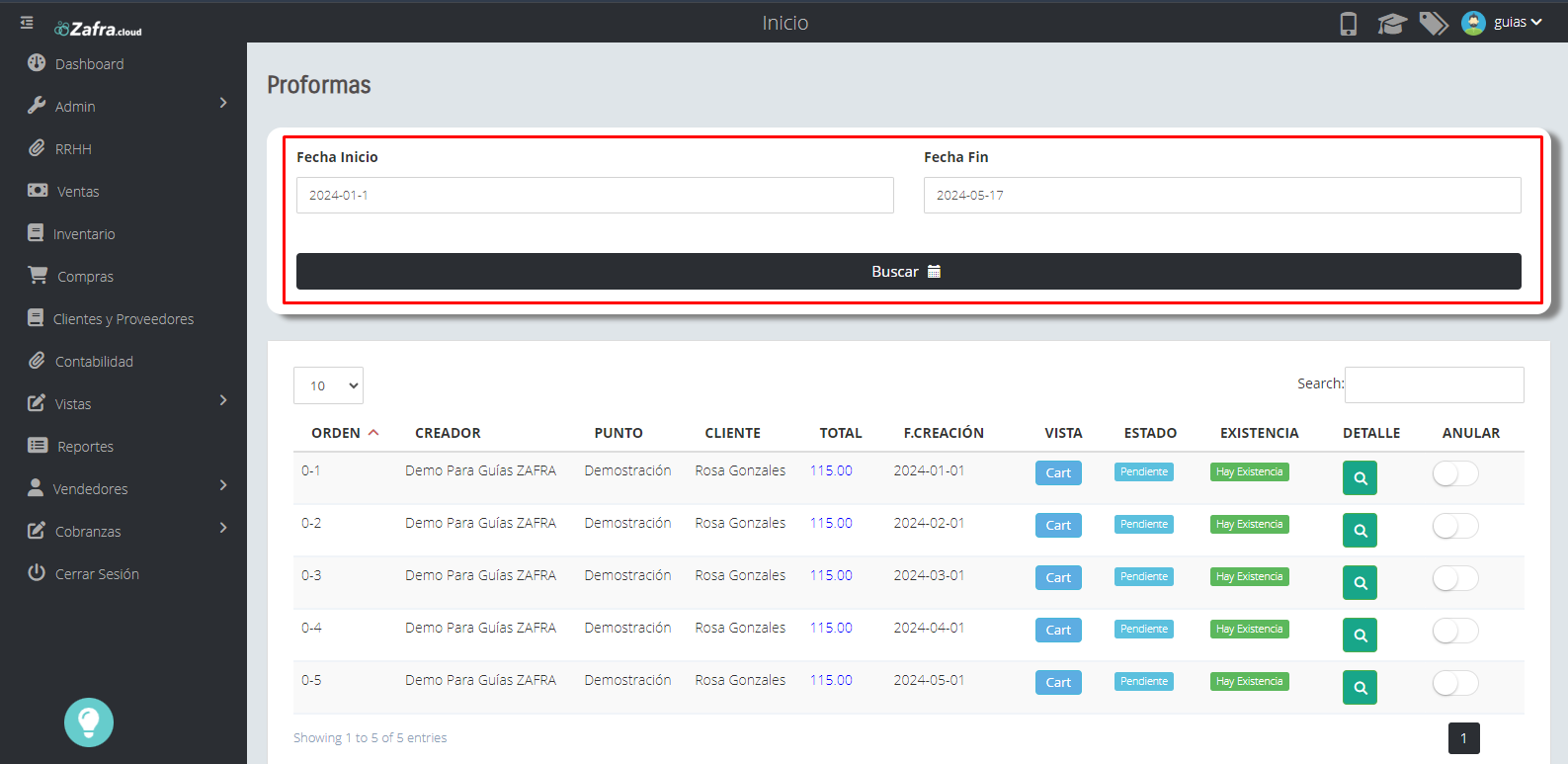
Task: Click Cart button for order 0-1
Action: click(1058, 473)
